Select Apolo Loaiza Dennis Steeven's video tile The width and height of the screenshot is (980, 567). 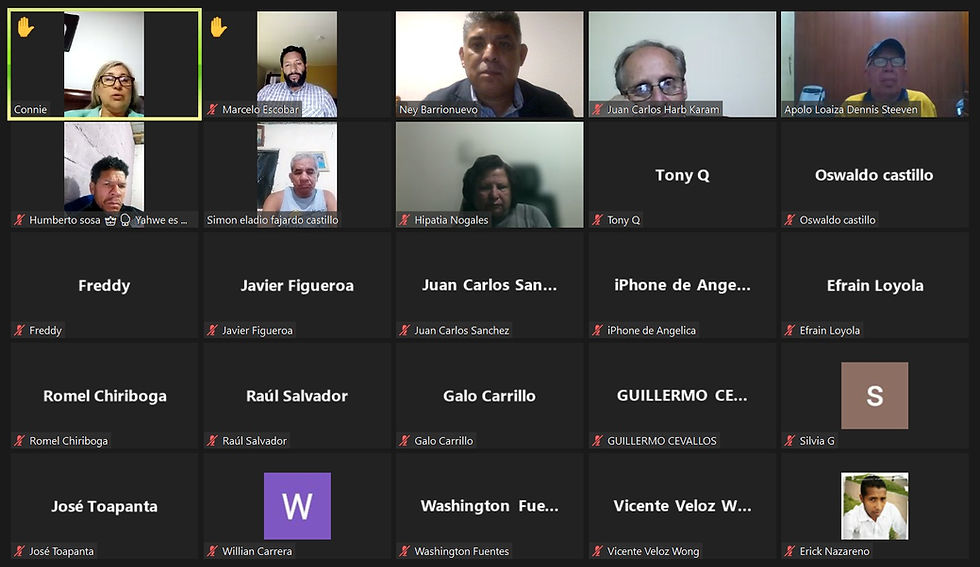pos(874,64)
